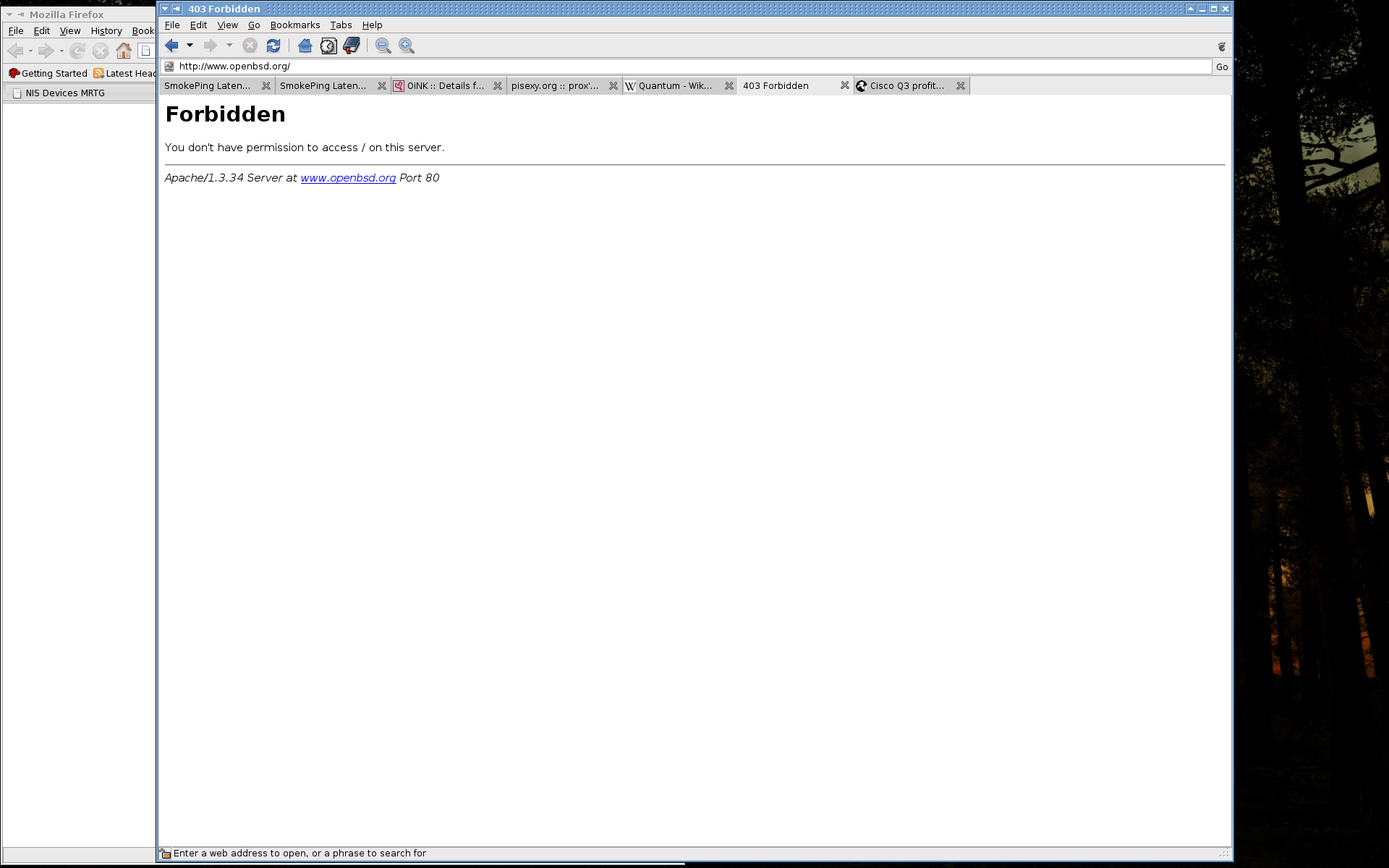The width and height of the screenshot is (1389, 868).
Task: Click the GNOME foot spinner icon
Action: [x=1222, y=46]
